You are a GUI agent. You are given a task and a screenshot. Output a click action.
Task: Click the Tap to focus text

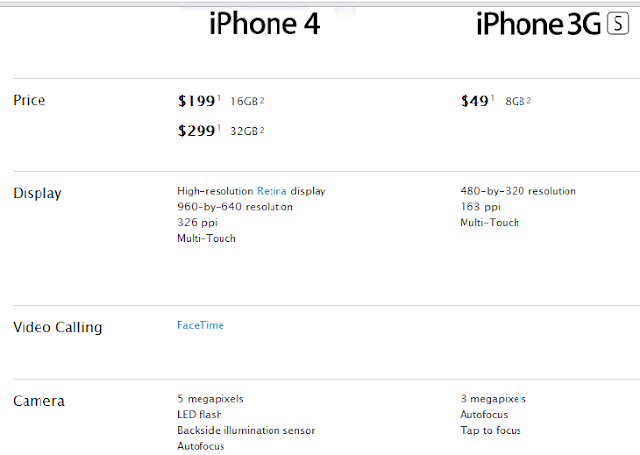490,431
